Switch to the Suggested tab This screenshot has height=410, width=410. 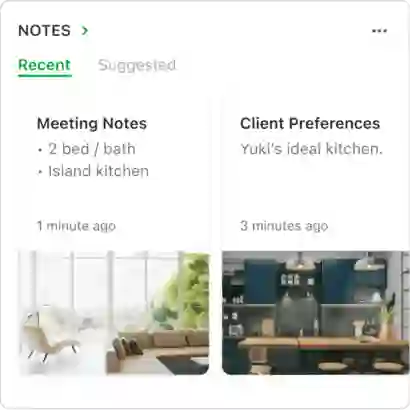137,65
